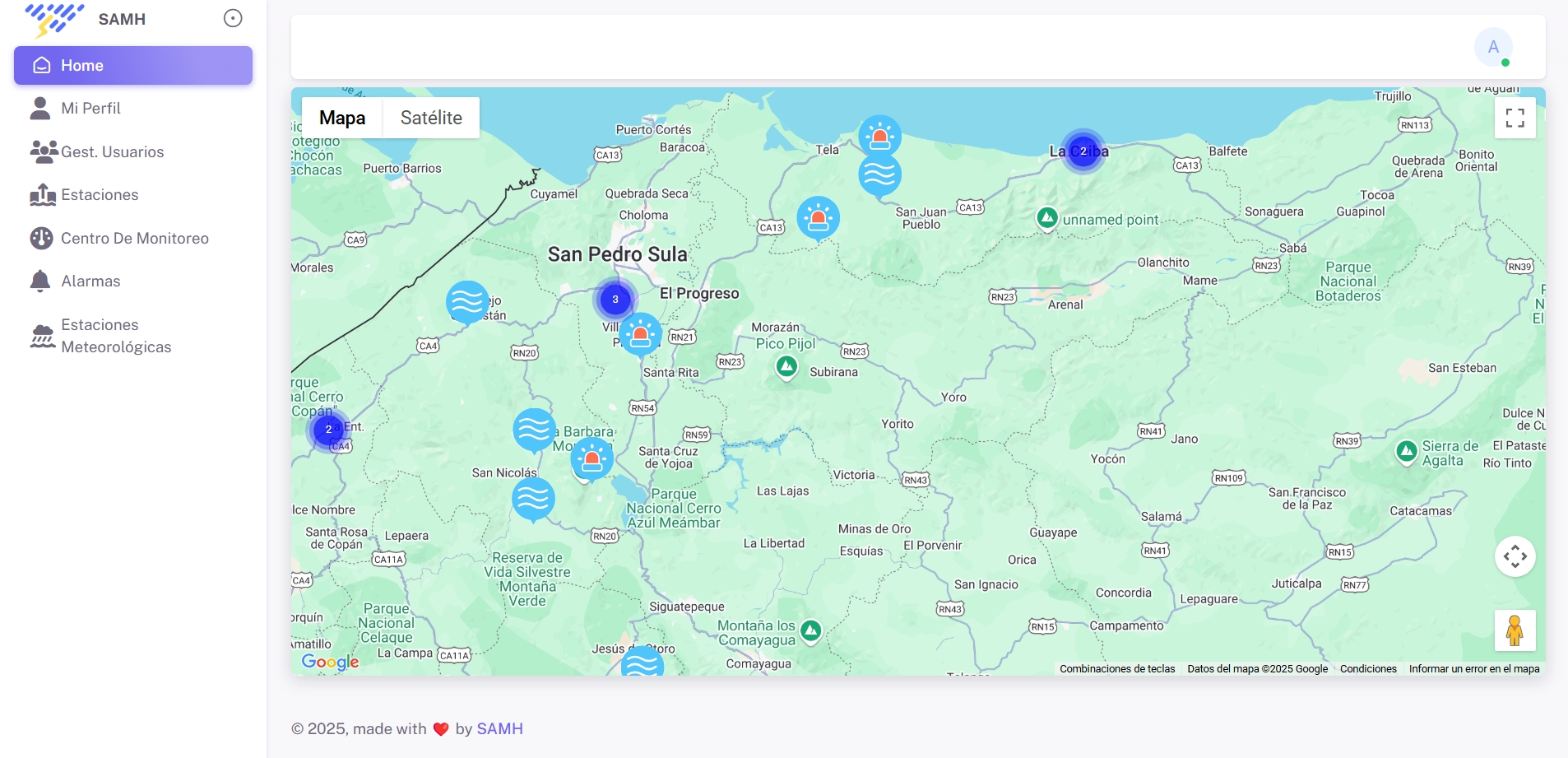Click the pan control icon on the map
The image size is (1568, 758).
[1516, 556]
